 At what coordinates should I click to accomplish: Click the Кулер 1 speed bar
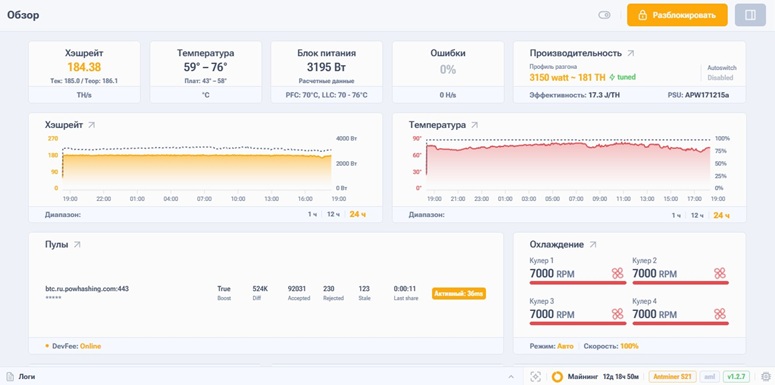[578, 283]
